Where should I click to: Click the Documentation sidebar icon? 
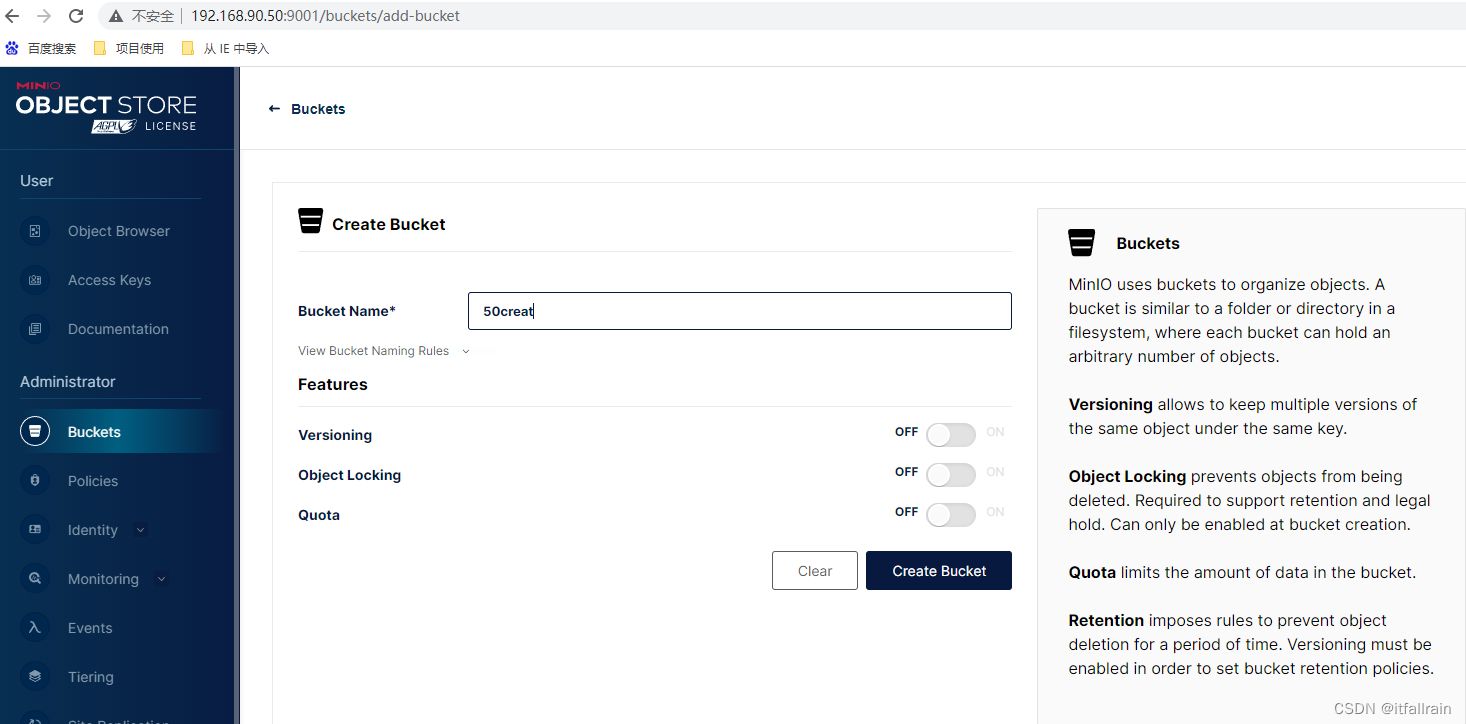coord(35,329)
